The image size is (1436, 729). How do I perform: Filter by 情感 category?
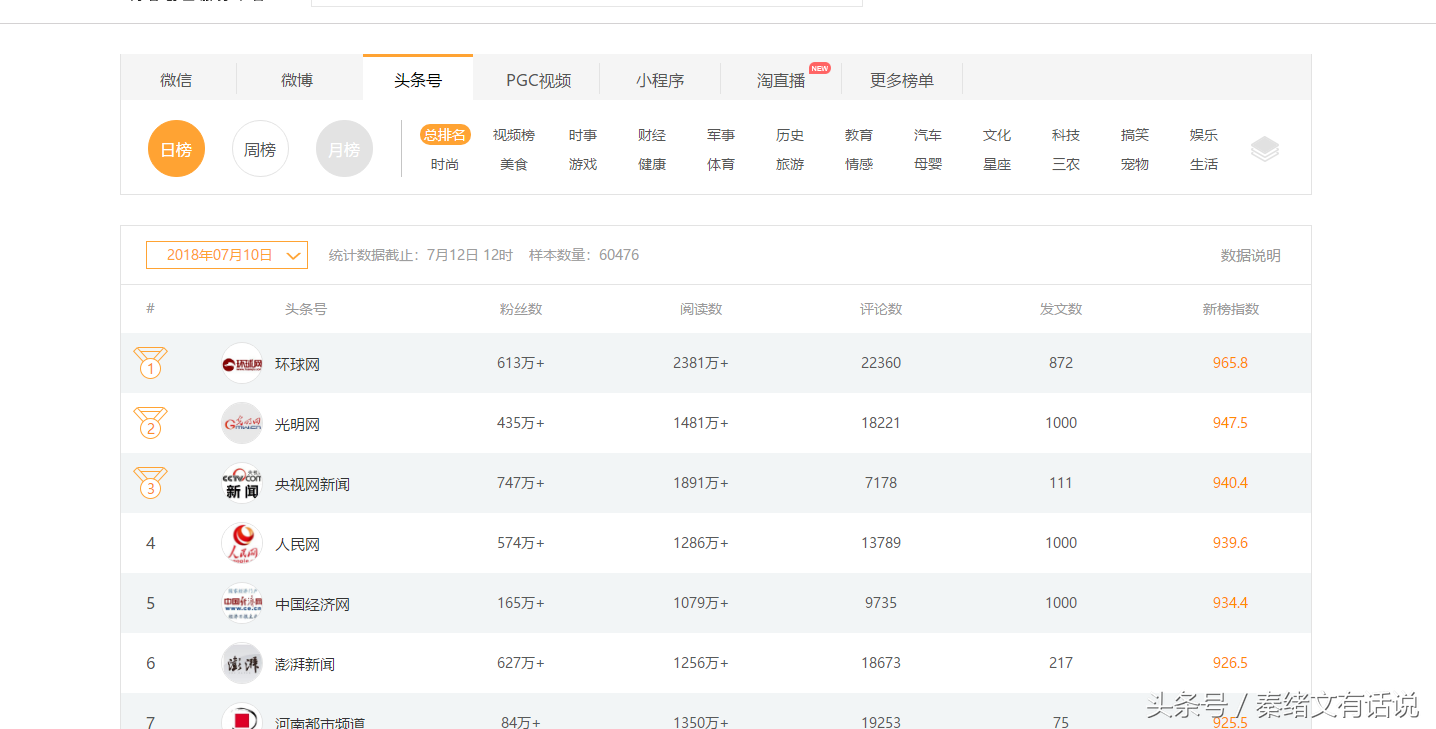coord(859,164)
